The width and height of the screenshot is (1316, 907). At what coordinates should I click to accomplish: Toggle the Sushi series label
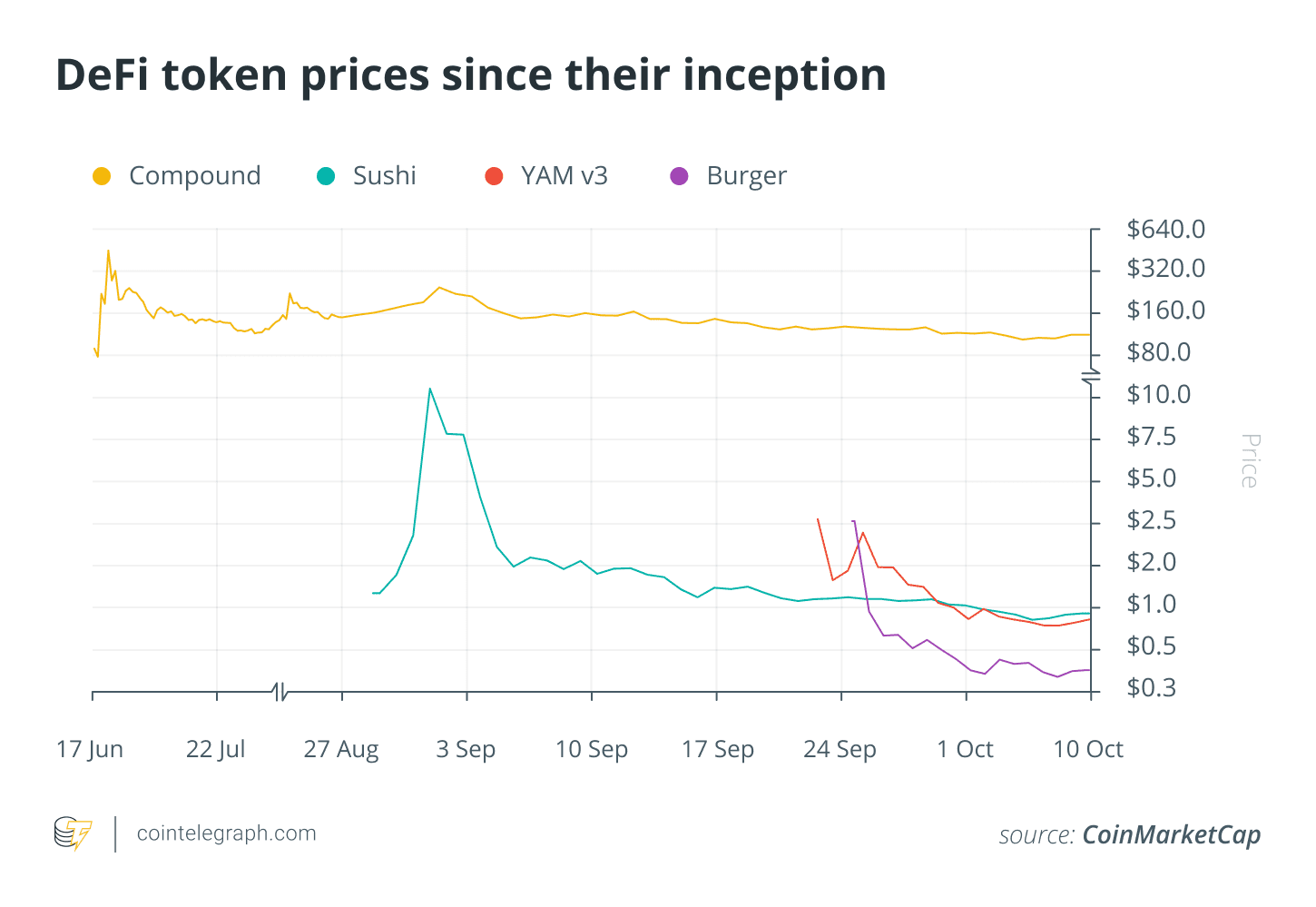pos(385,176)
